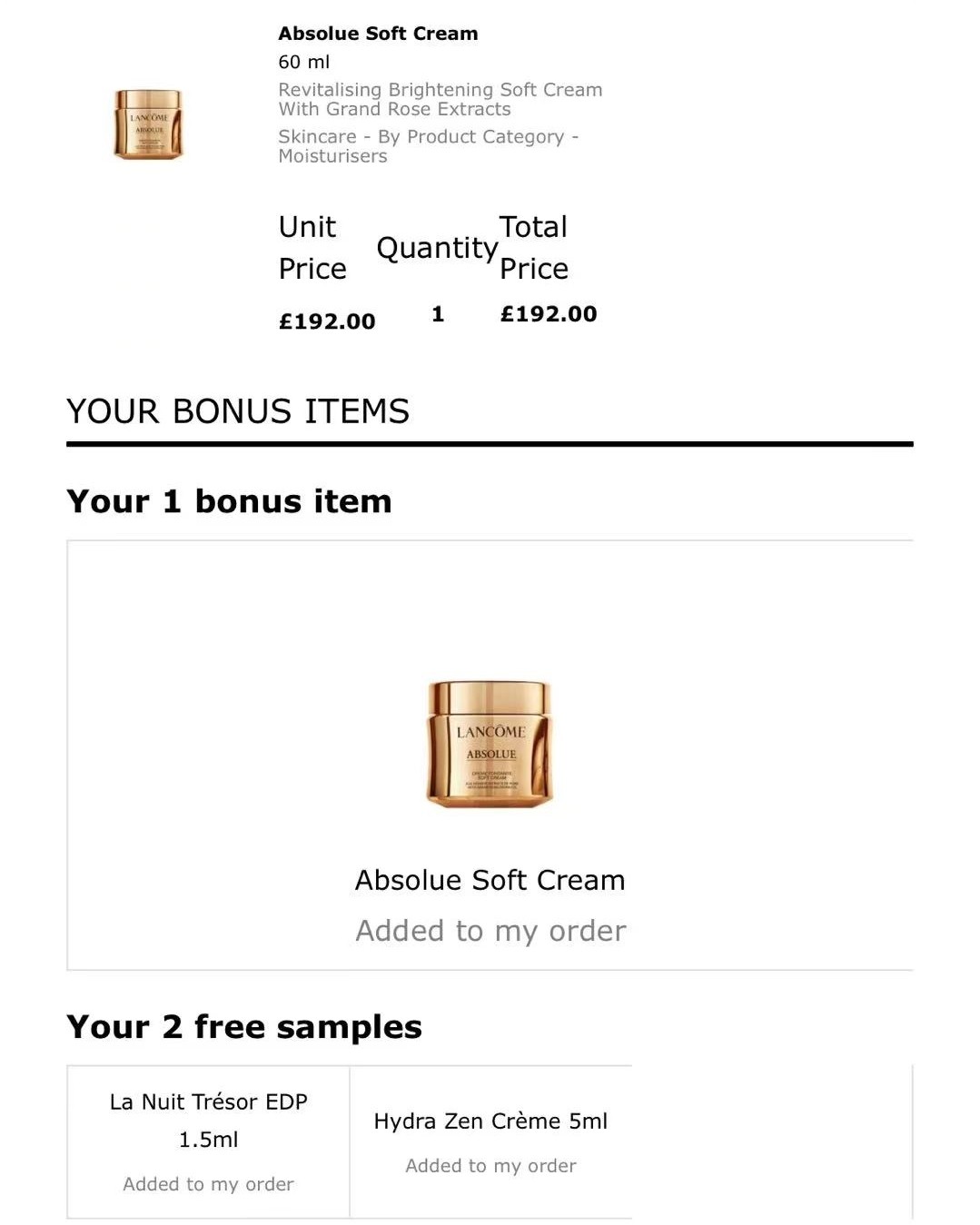
Task: Click Added to my order under bonus cream
Action: tap(490, 931)
